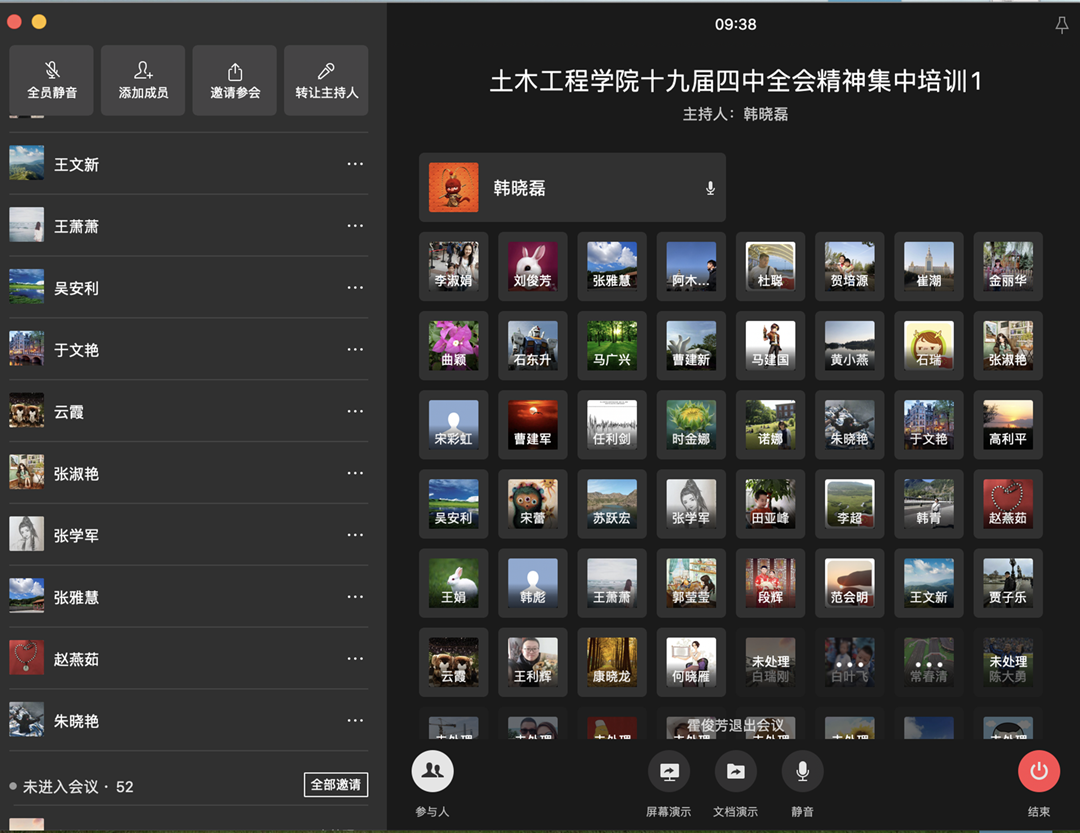Viewport: 1080px width, 833px height.
Task: Toggle the 参与人 participants panel
Action: pos(432,771)
